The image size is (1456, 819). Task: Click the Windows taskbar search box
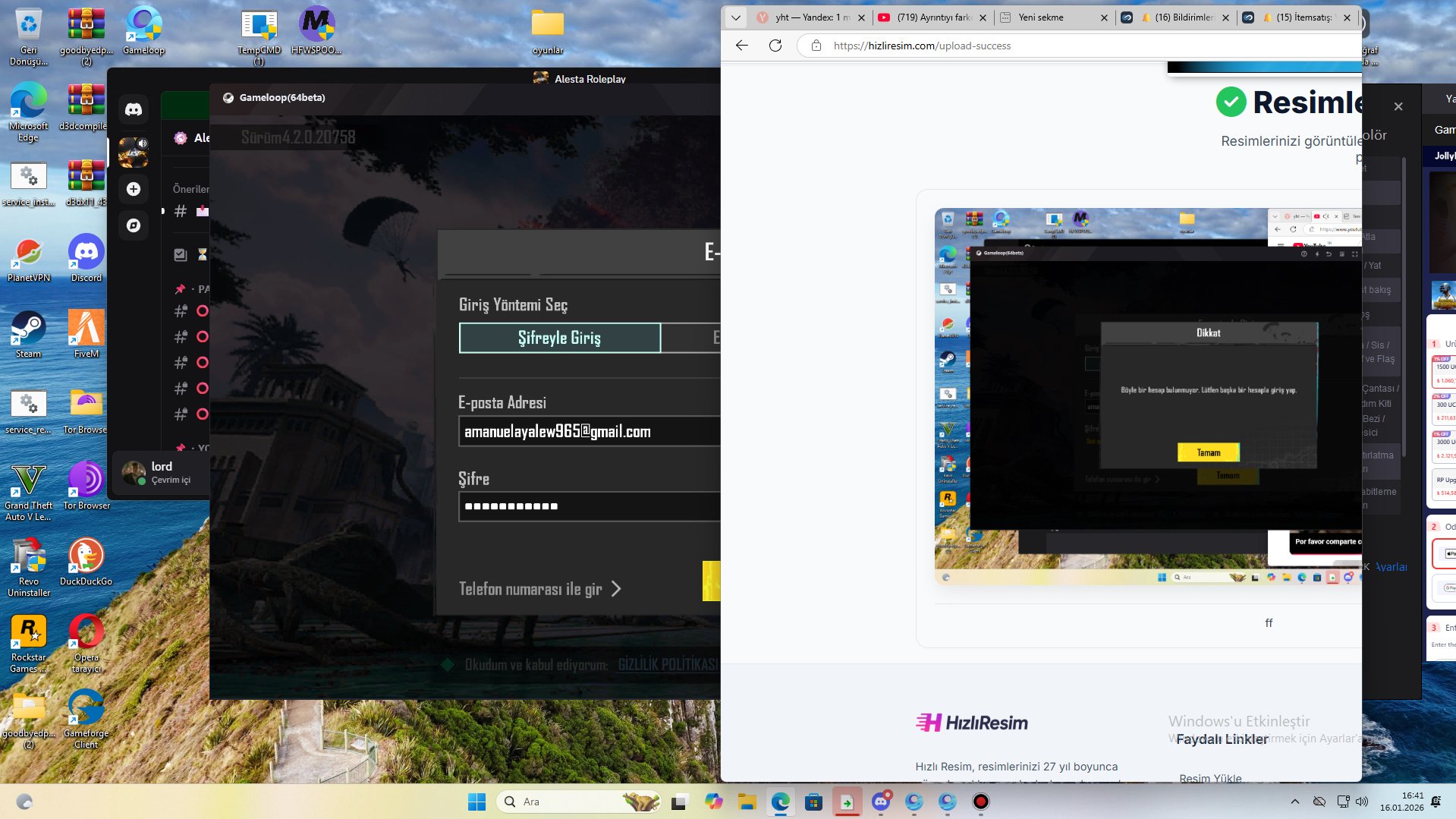(579, 802)
